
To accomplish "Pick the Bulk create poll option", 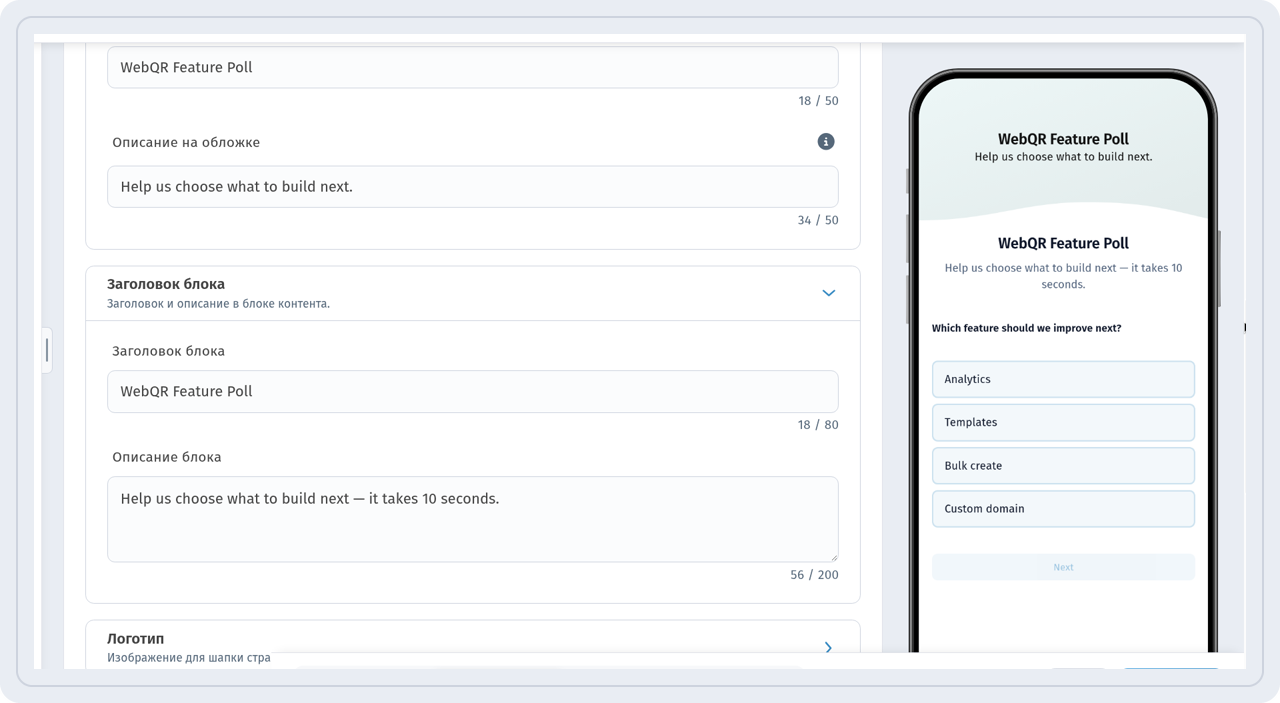I will click(1063, 466).
